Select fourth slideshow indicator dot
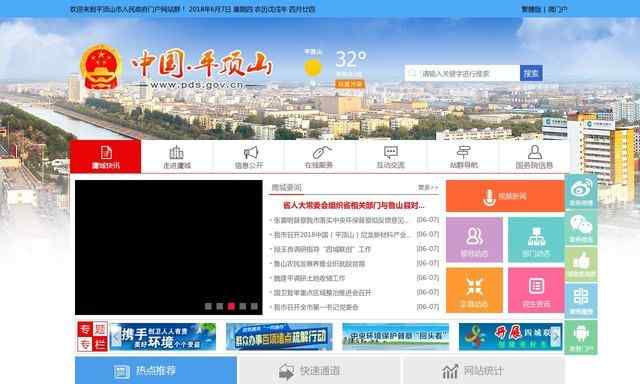 [242, 306]
